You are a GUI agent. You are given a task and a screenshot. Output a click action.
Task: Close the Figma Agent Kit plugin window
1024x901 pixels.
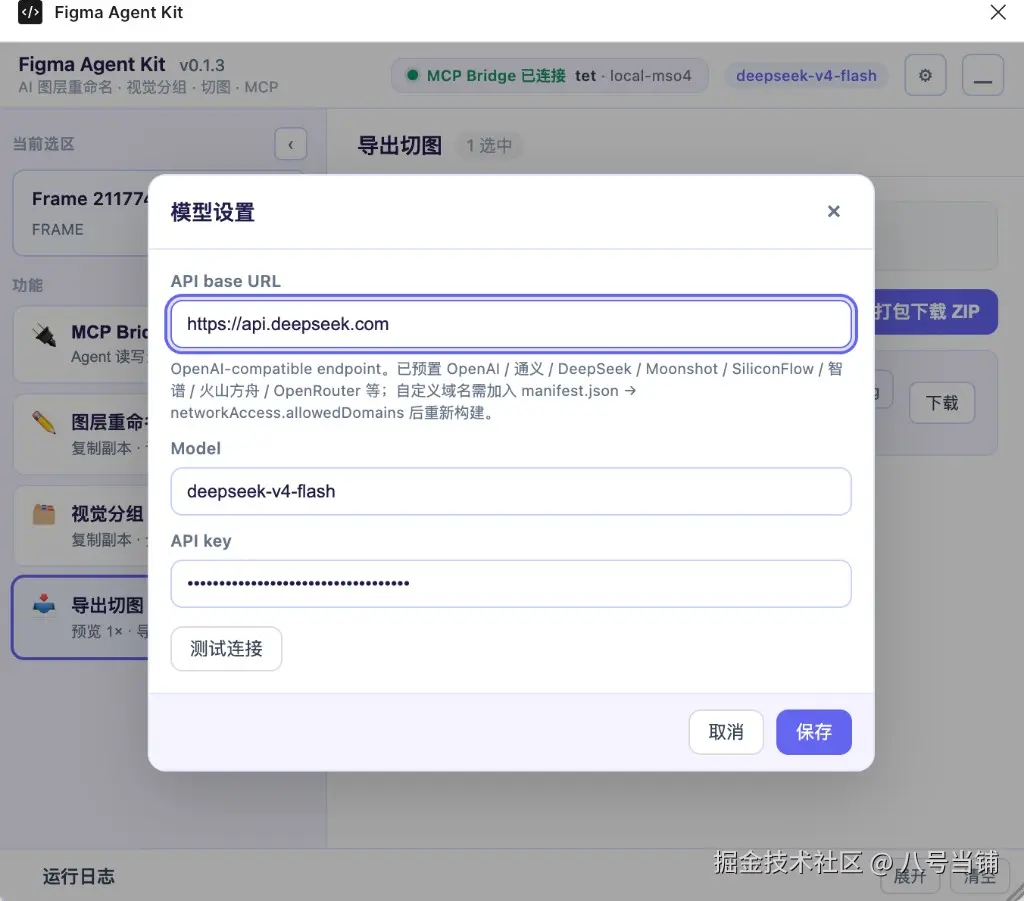(998, 12)
